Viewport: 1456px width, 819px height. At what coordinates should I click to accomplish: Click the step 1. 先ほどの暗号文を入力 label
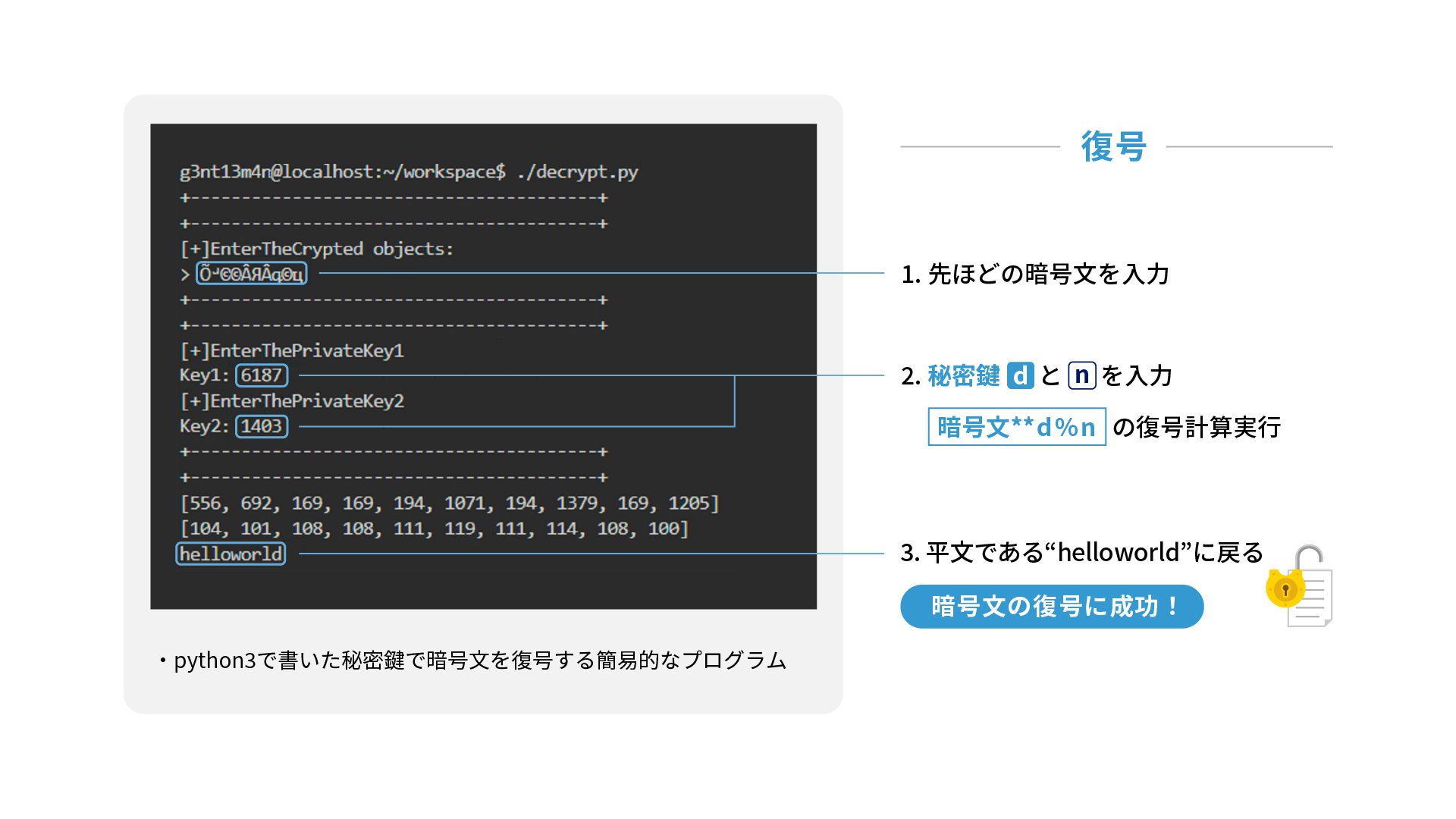click(x=1035, y=274)
